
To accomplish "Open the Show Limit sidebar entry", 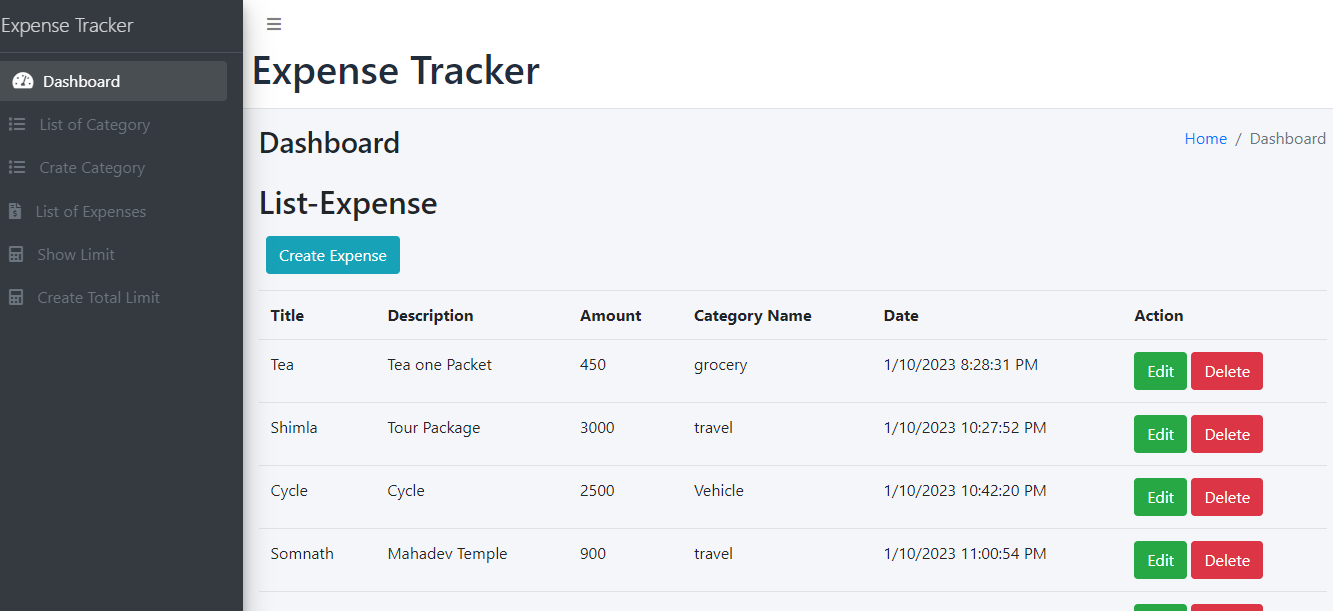I will point(74,254).
